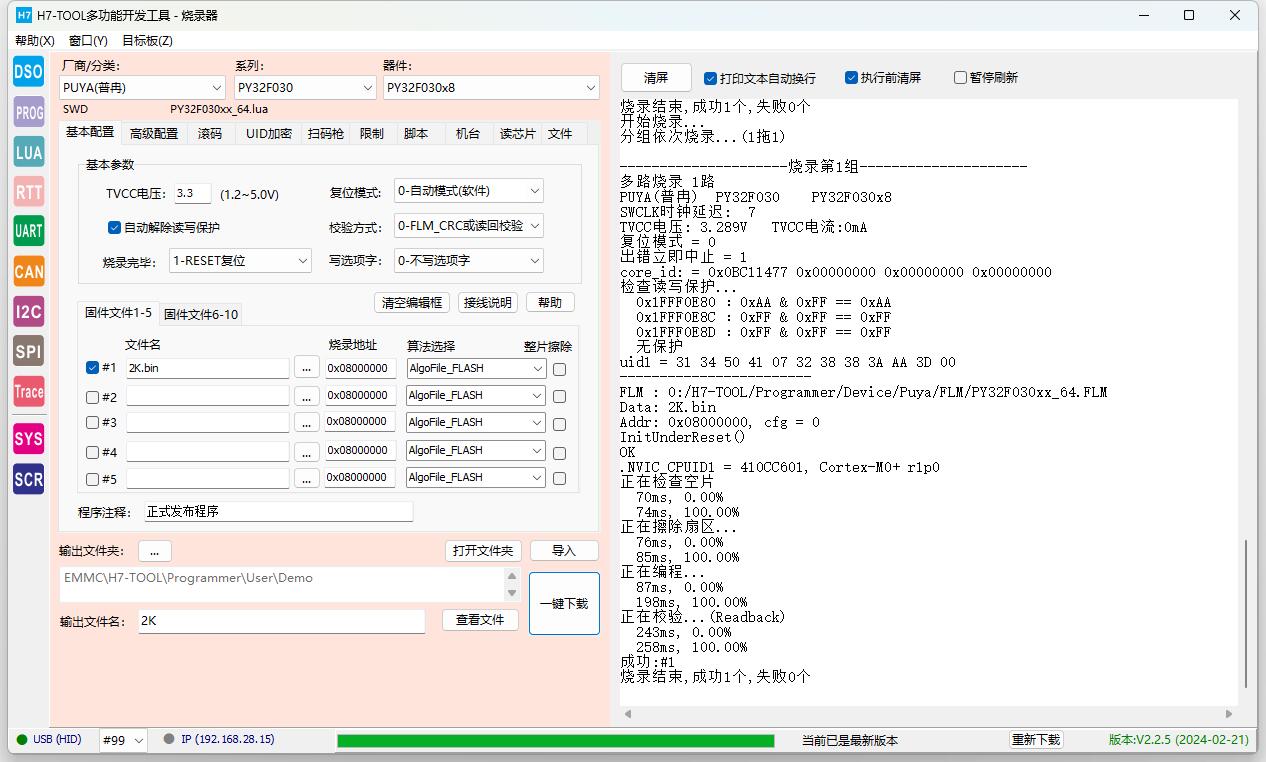This screenshot has width=1266, height=762.
Task: Open the 接线说明 button
Action: click(x=488, y=303)
